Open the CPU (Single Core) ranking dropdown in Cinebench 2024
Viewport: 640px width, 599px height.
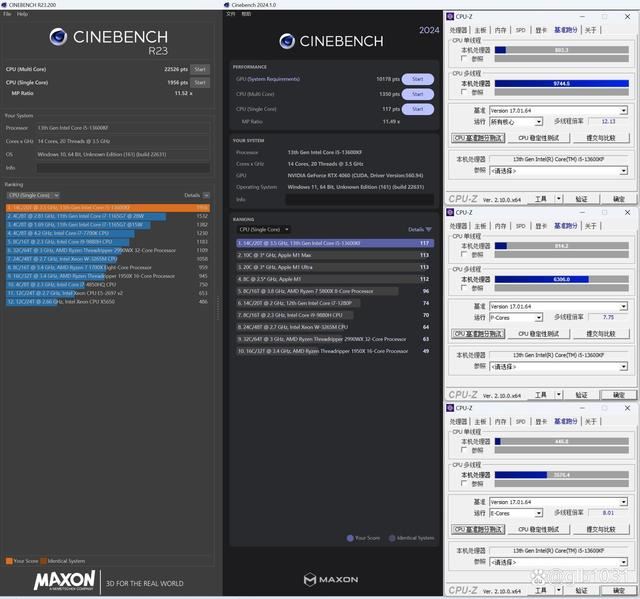(264, 230)
